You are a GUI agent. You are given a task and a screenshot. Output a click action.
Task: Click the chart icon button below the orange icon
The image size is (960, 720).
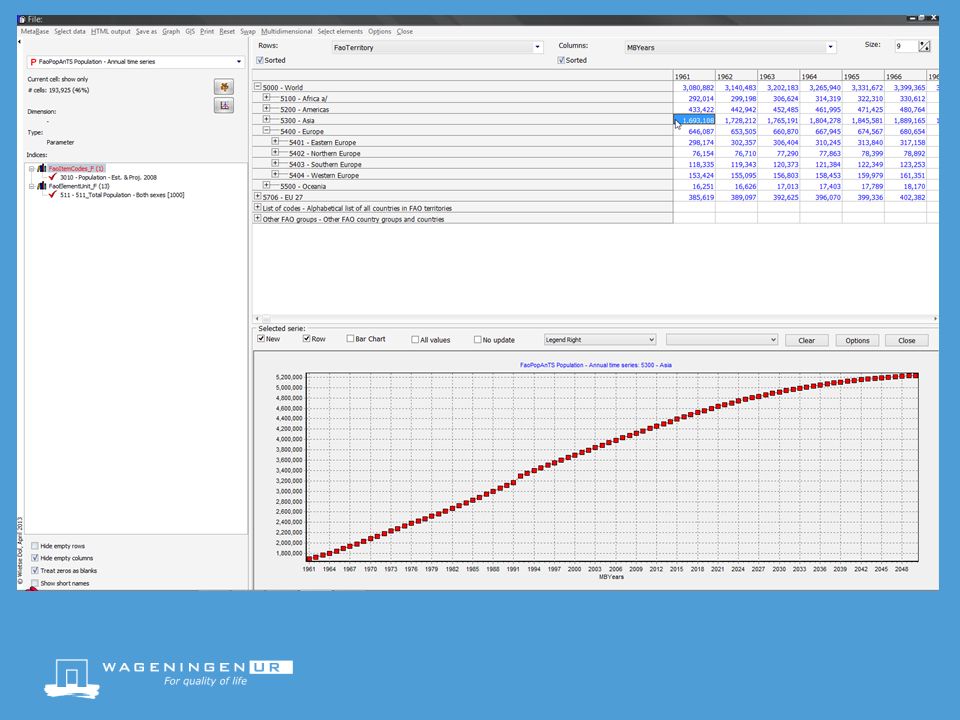click(x=224, y=105)
